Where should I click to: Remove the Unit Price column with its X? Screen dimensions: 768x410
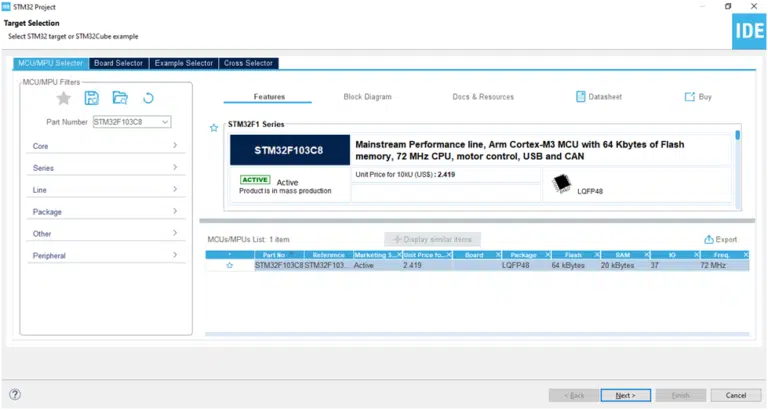click(x=449, y=255)
